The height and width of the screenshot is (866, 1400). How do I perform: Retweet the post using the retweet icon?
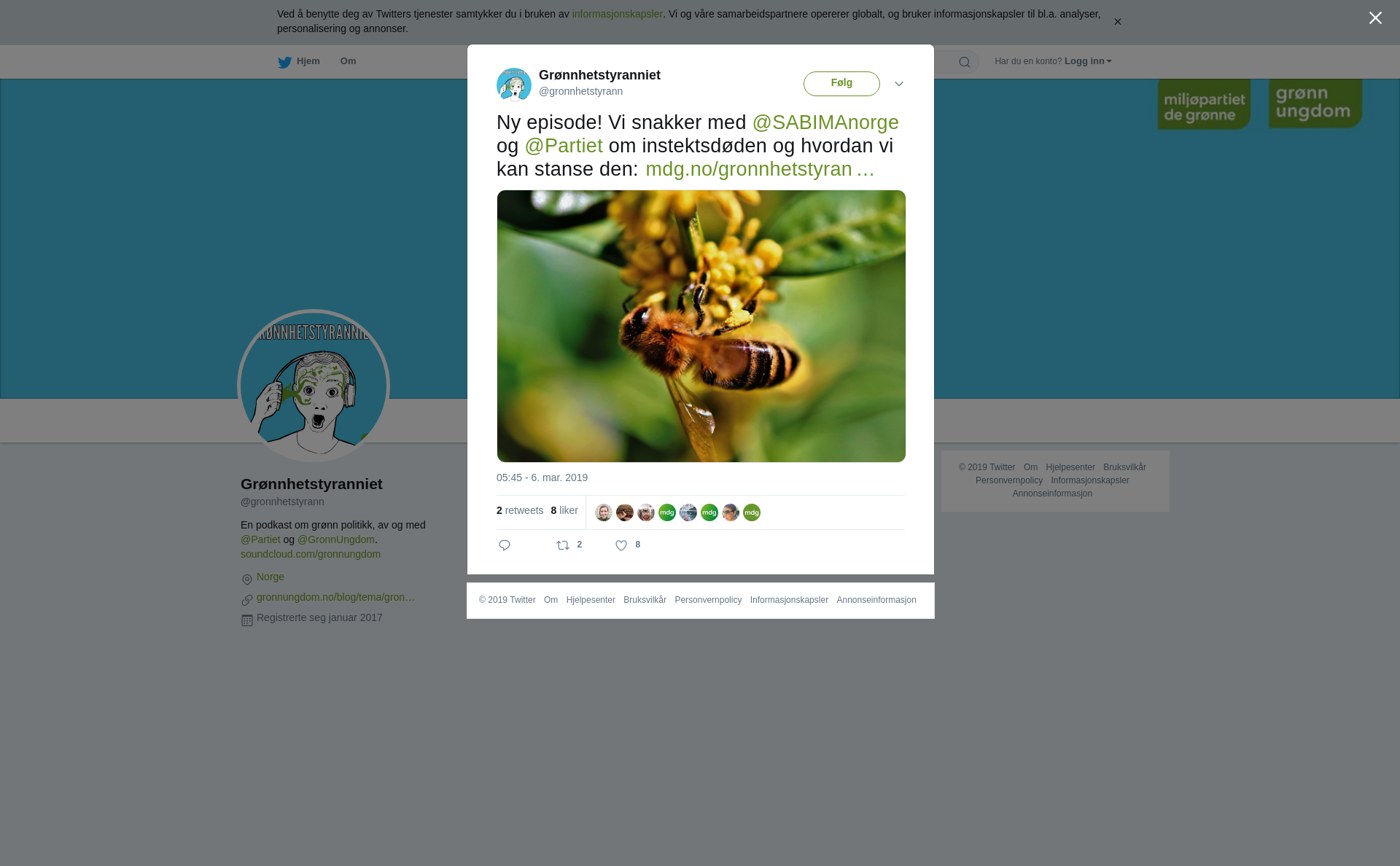563,545
